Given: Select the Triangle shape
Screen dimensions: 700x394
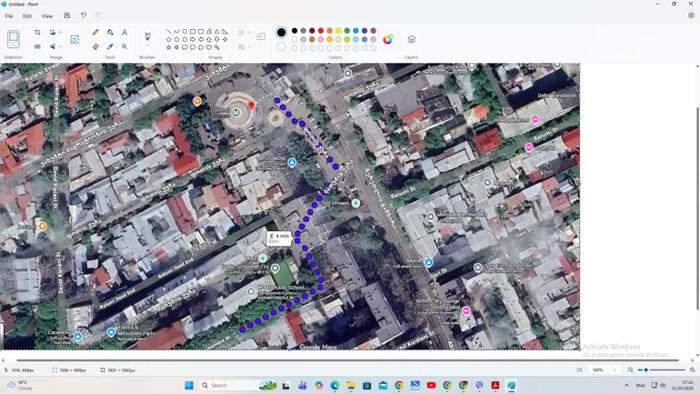Looking at the screenshot, I should click(x=217, y=32).
